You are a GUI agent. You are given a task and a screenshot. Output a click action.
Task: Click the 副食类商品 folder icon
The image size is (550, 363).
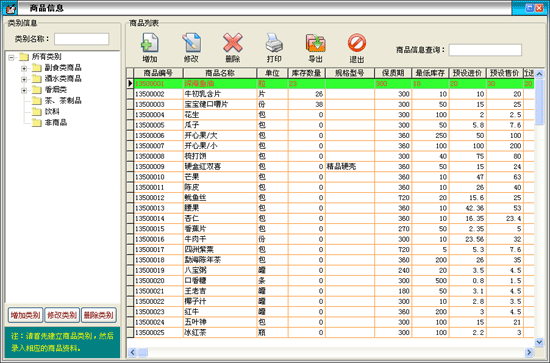37,68
